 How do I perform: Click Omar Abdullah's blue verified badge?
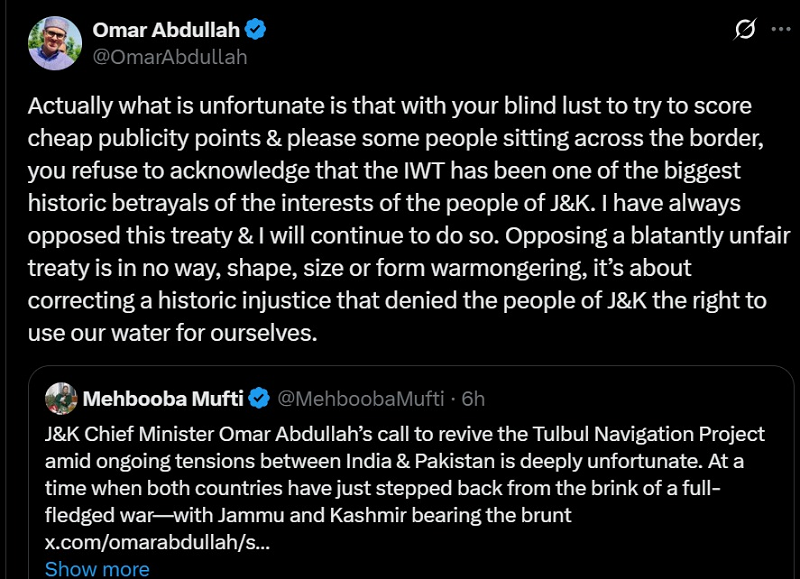coord(257,30)
